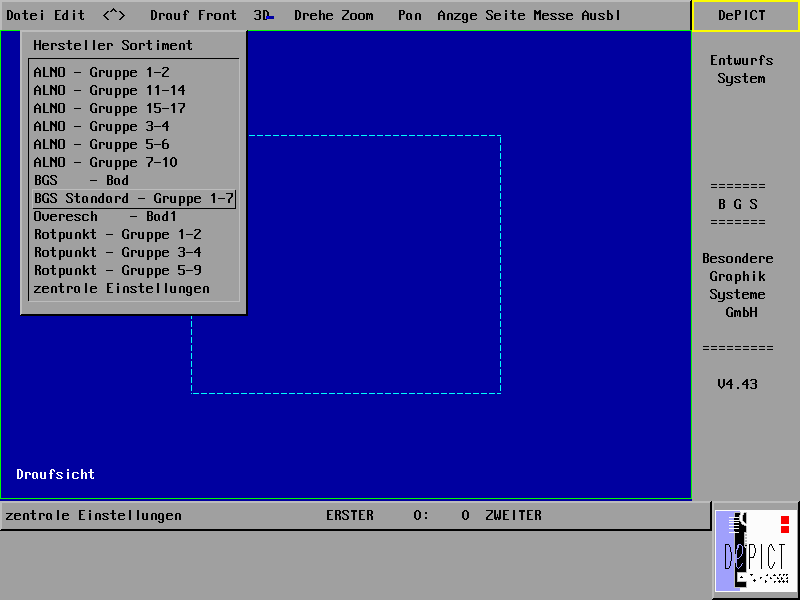Select the Zoom command

click(358, 15)
